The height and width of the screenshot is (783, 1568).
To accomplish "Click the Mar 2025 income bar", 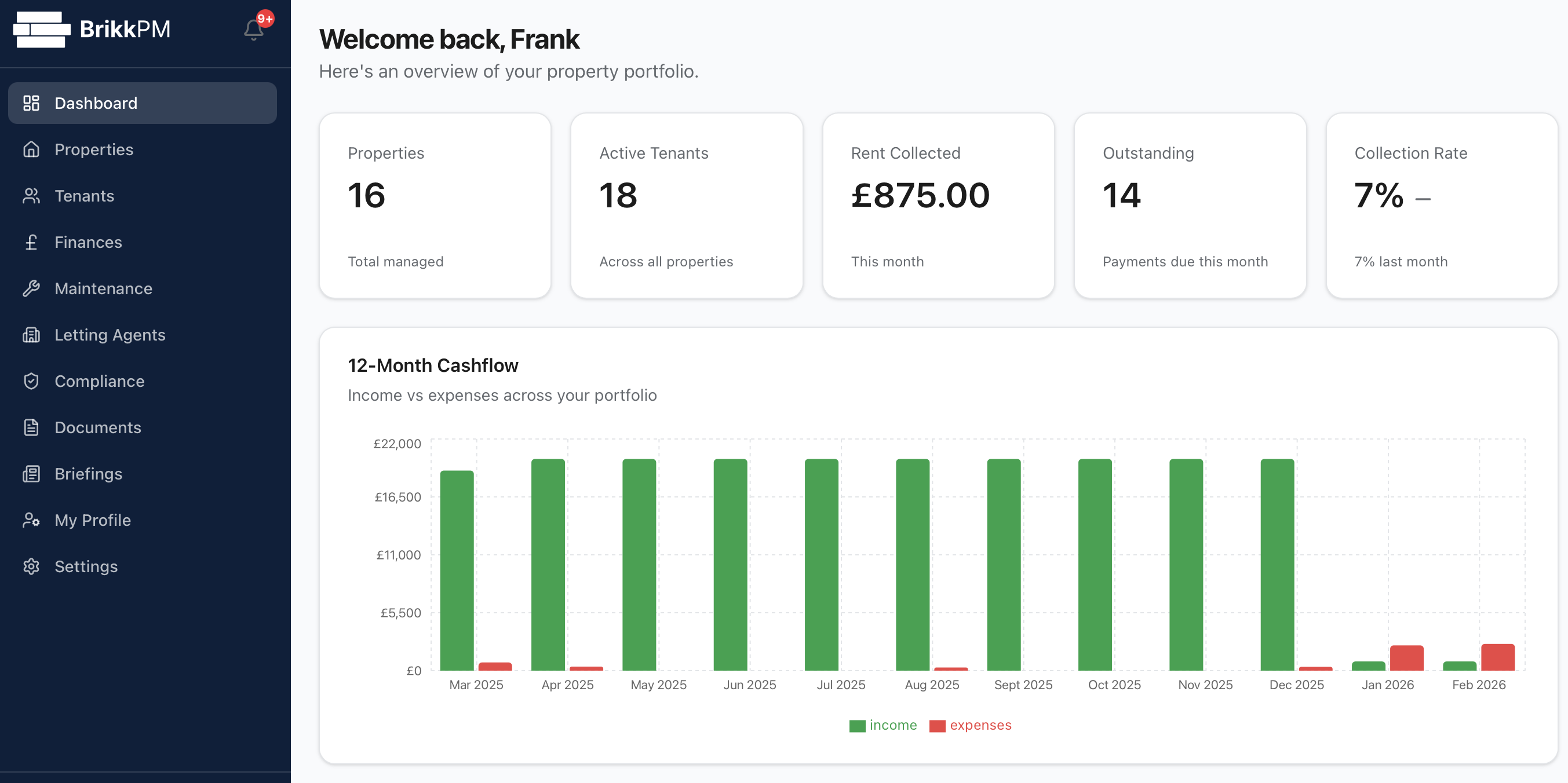I will click(457, 570).
